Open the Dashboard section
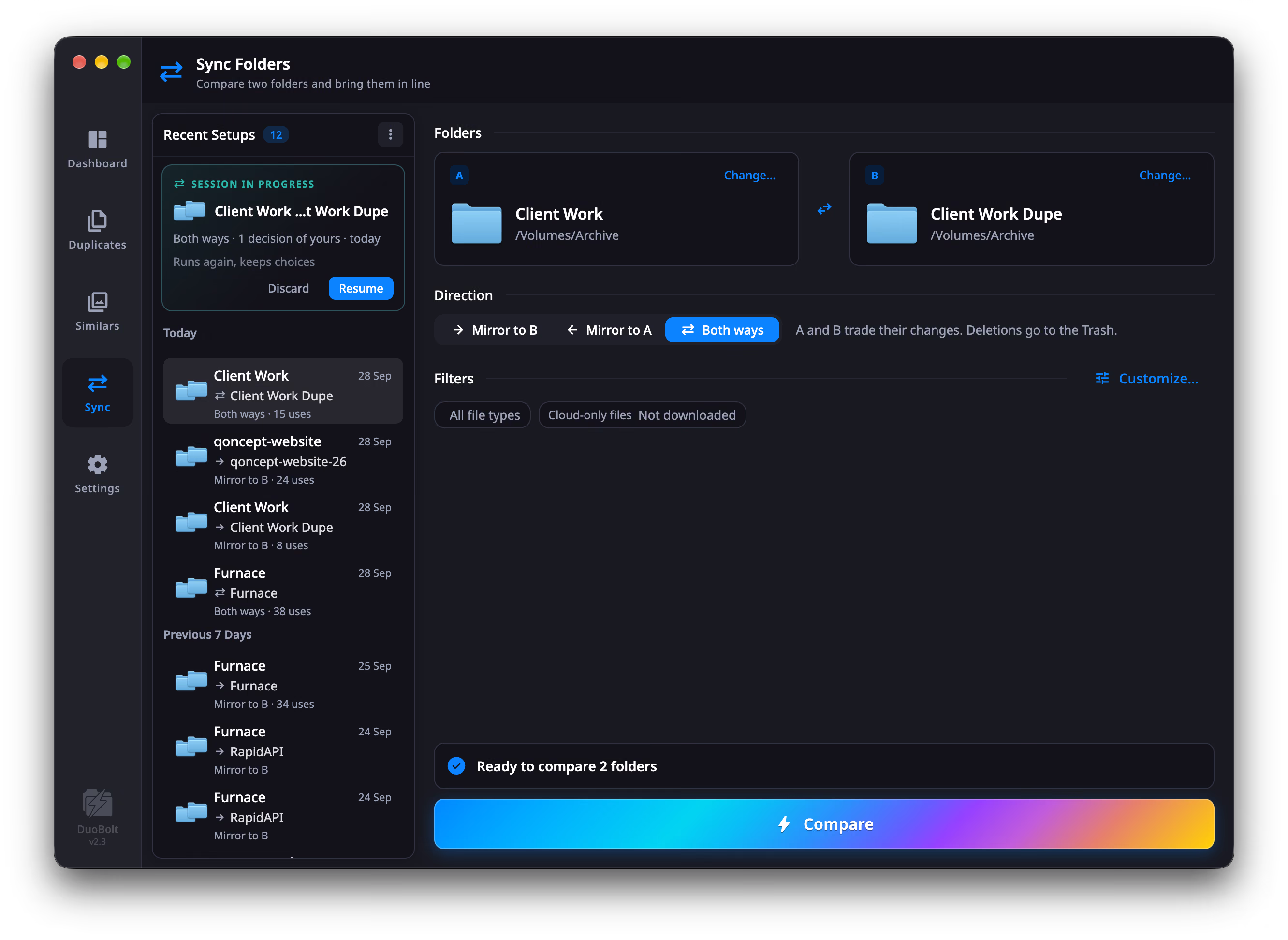1288x940 pixels. tap(97, 149)
